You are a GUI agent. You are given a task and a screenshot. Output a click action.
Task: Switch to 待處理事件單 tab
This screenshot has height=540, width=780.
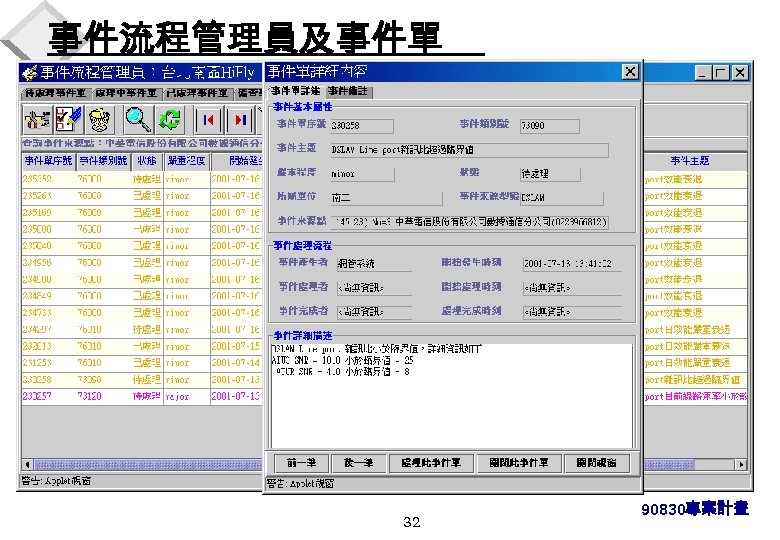point(56,93)
